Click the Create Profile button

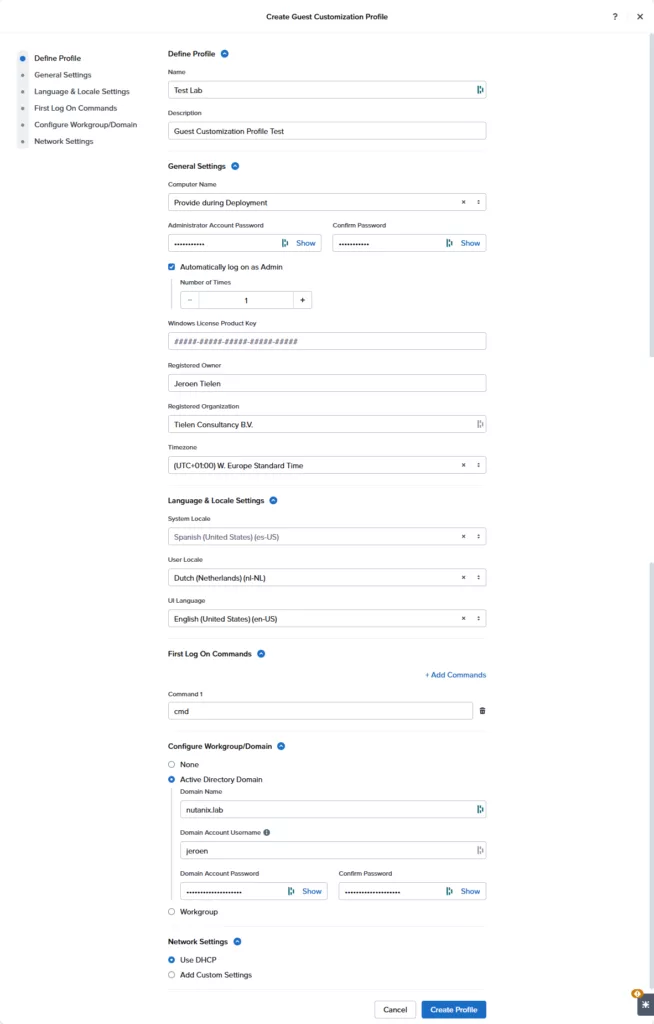point(453,1010)
